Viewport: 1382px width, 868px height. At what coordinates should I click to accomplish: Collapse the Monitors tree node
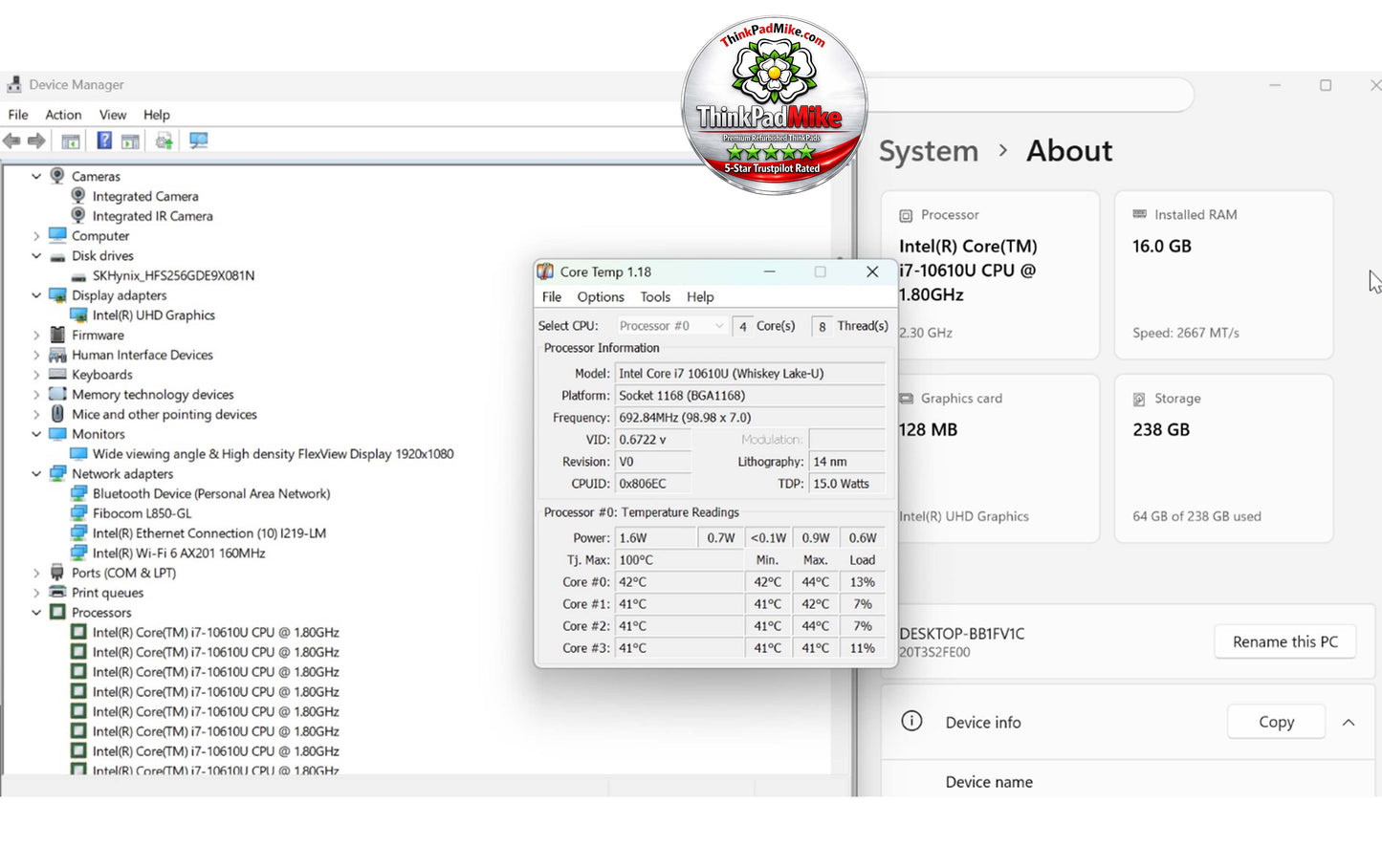coord(36,434)
